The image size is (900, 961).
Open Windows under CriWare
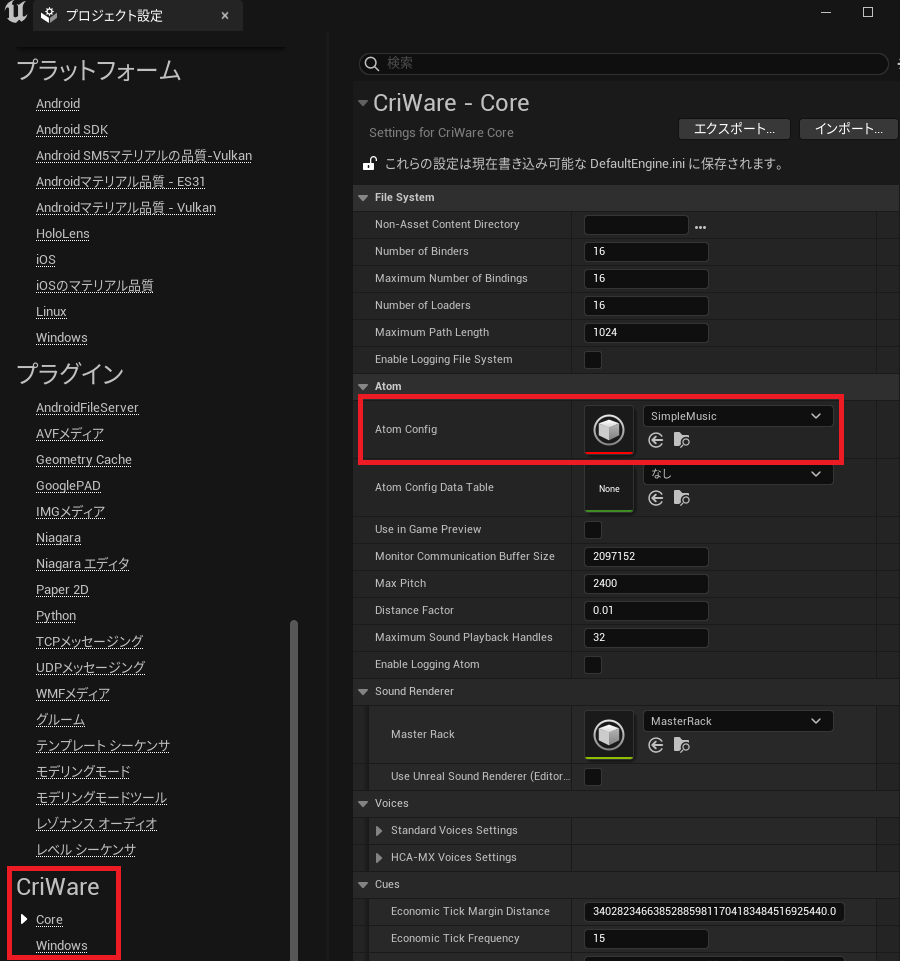61,946
